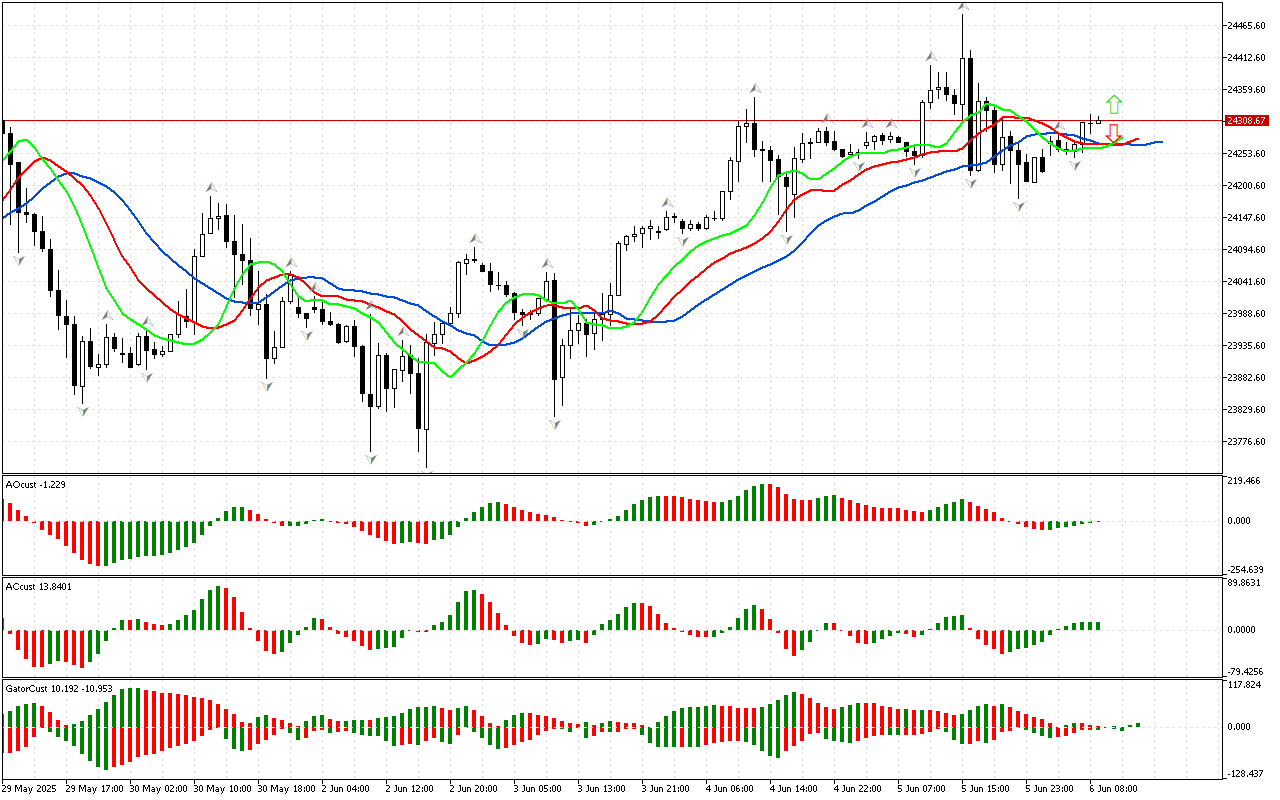Image resolution: width=1280 pixels, height=800 pixels.
Task: Click the red down arrow sell signal
Action: 1113,132
